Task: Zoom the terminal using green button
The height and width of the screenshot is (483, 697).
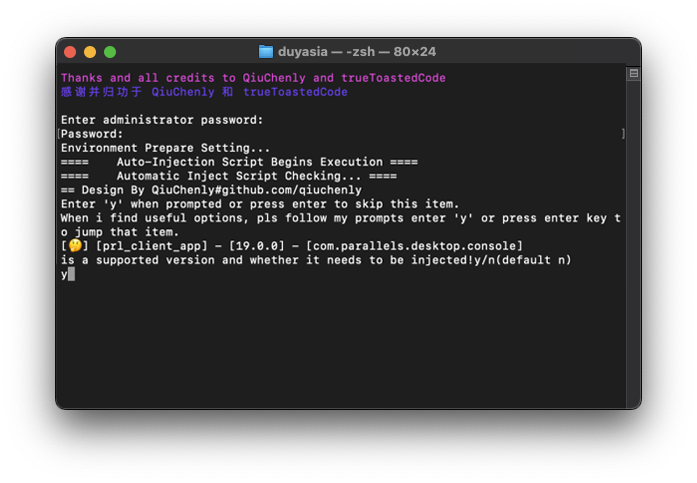Action: [x=110, y=52]
